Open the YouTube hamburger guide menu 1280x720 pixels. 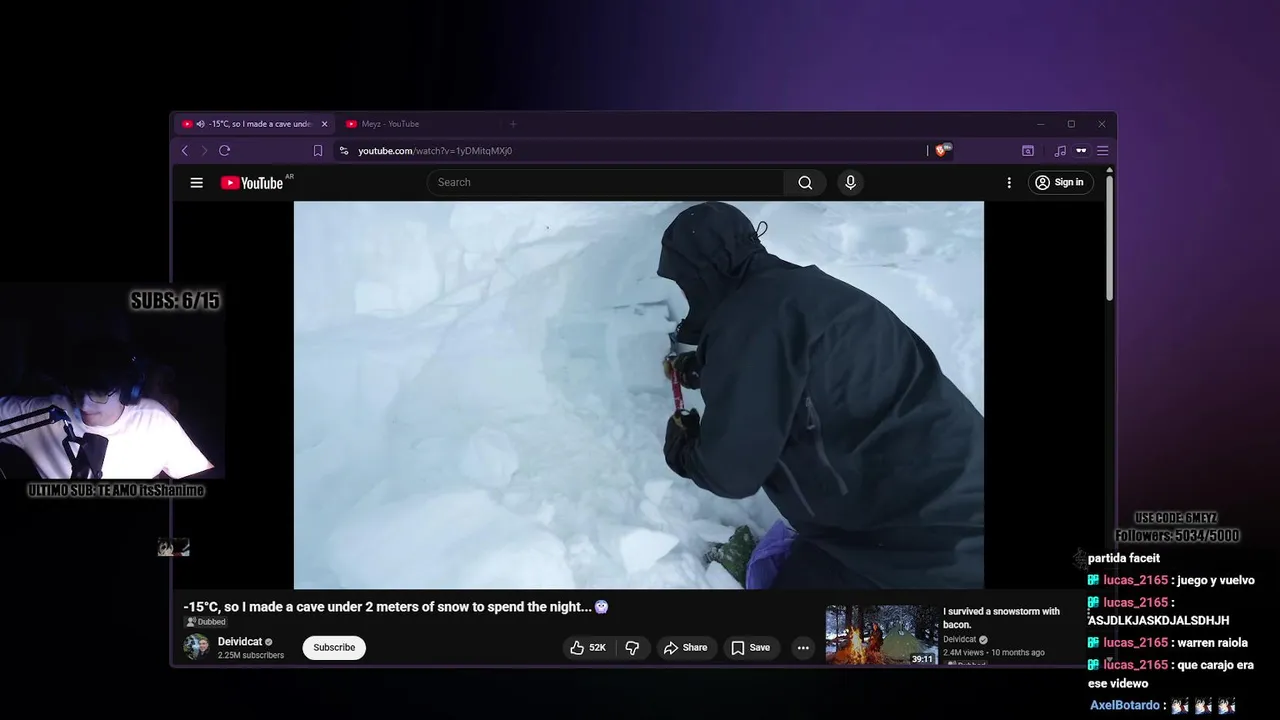[197, 183]
